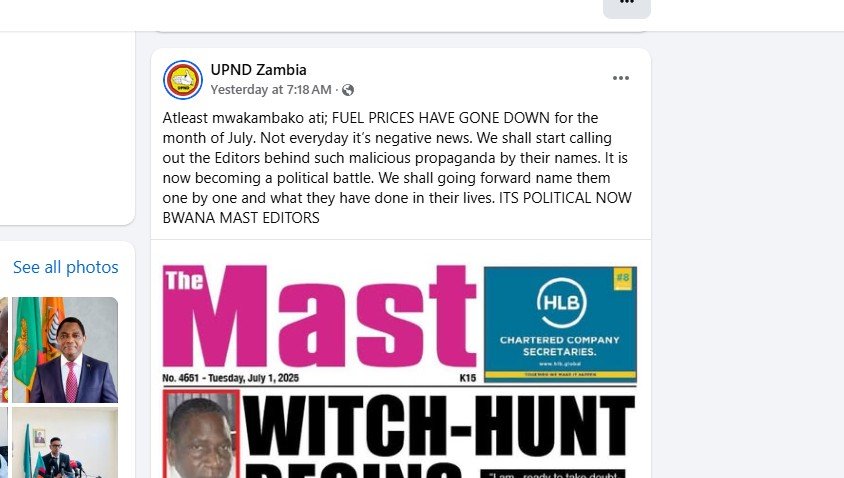Open photo of man in suit with flags
This screenshot has width=844, height=478.
pos(65,350)
